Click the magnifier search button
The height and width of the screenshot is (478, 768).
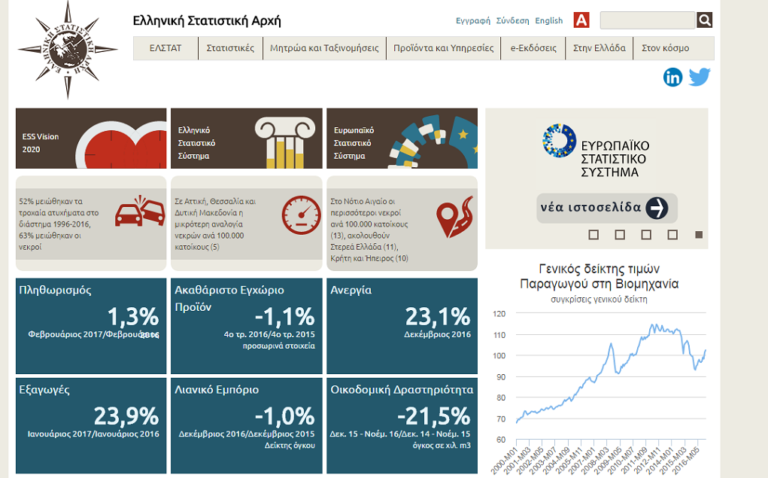tap(704, 20)
